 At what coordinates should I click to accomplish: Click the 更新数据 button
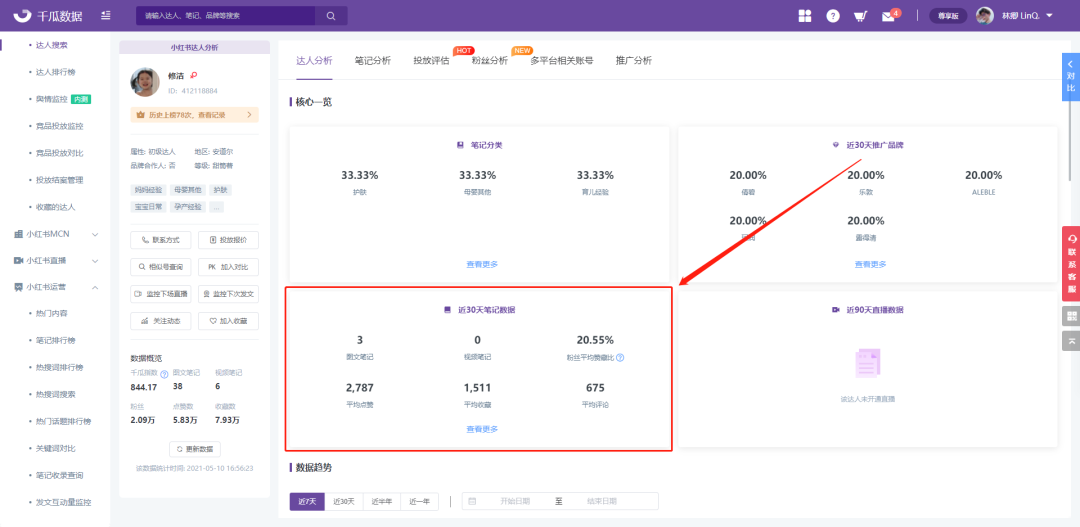click(194, 449)
